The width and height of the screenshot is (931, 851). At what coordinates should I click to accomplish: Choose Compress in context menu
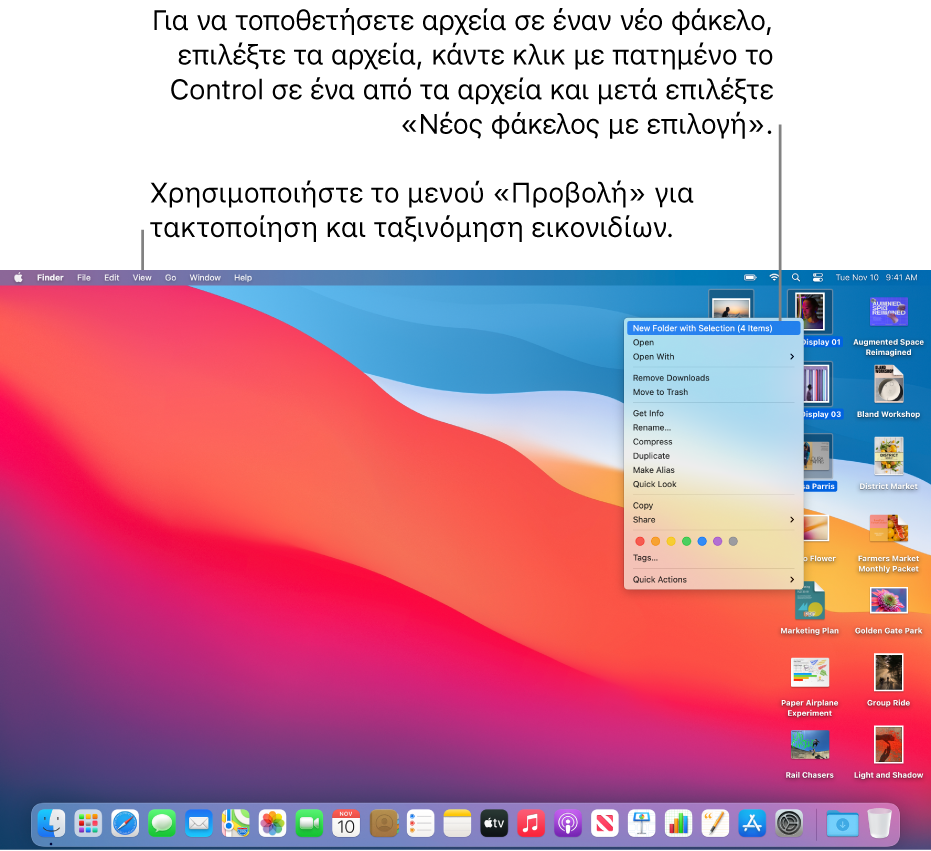click(x=713, y=442)
